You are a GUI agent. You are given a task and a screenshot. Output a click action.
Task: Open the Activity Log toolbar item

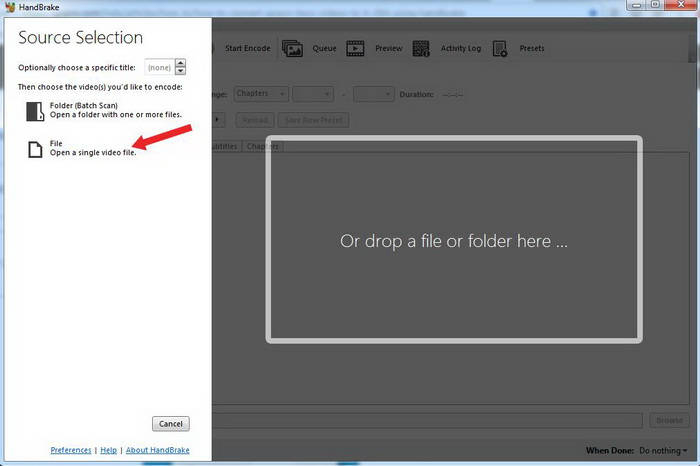[461, 48]
